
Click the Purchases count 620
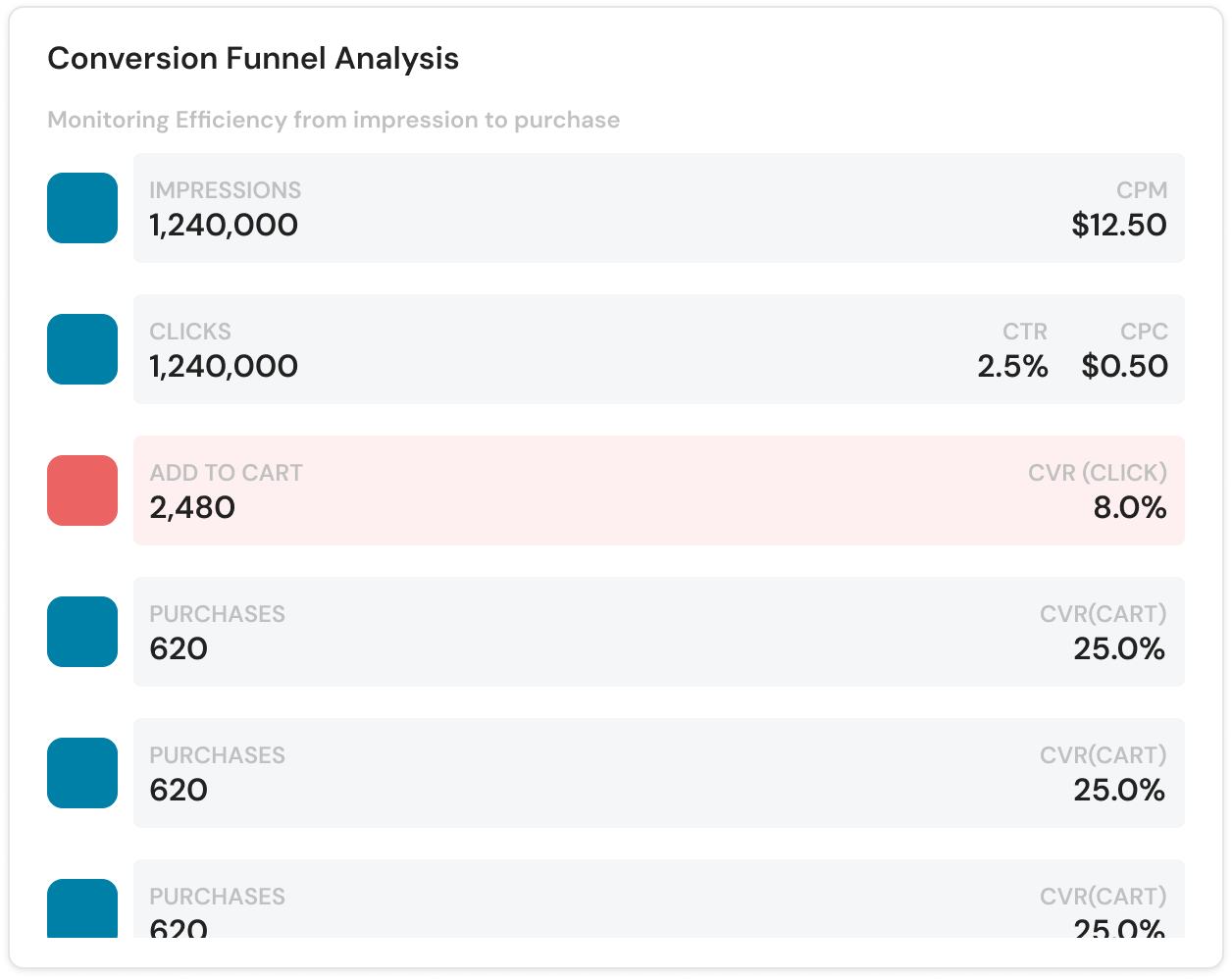180,648
